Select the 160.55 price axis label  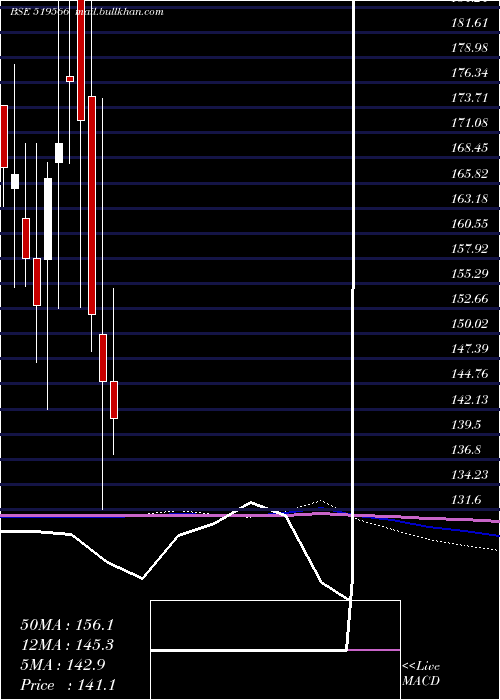[470, 224]
